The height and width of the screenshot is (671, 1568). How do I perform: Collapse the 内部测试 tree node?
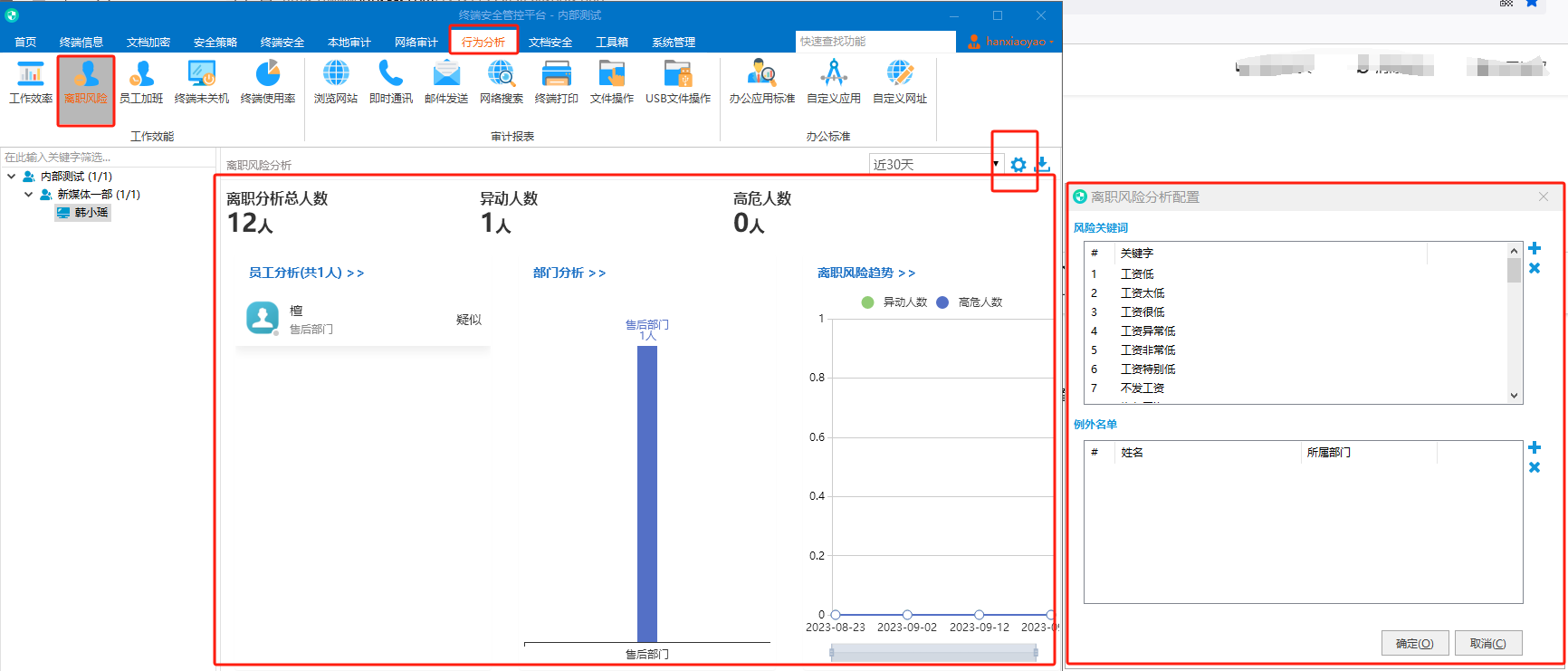11,177
